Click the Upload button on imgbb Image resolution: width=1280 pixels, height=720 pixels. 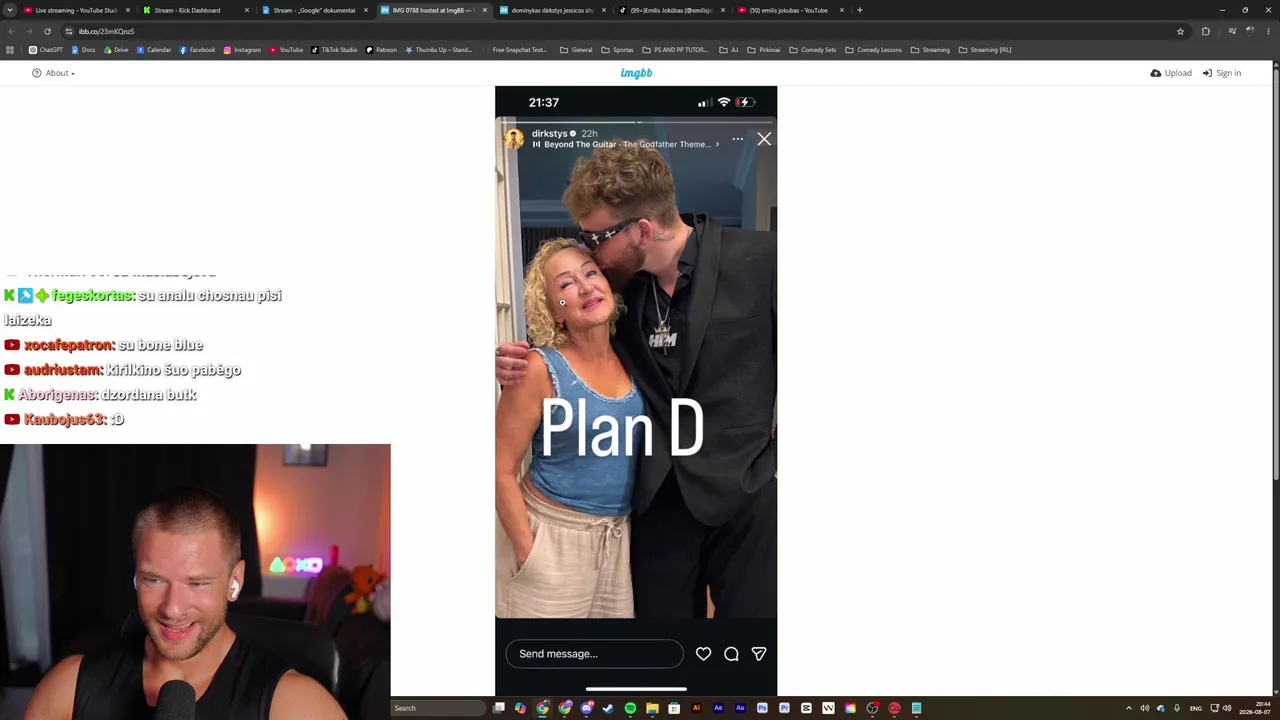pyautogui.click(x=1171, y=73)
